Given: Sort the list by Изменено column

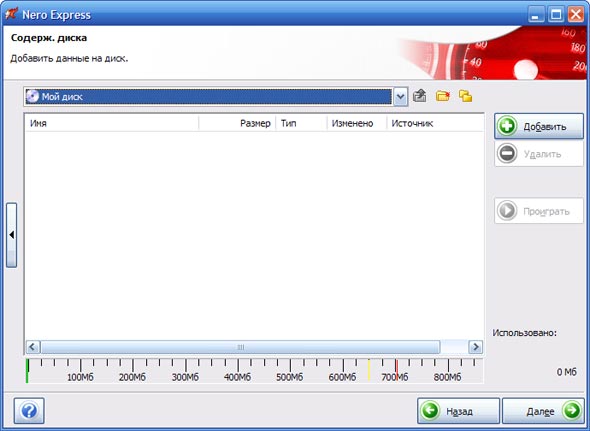Looking at the screenshot, I should pyautogui.click(x=357, y=123).
